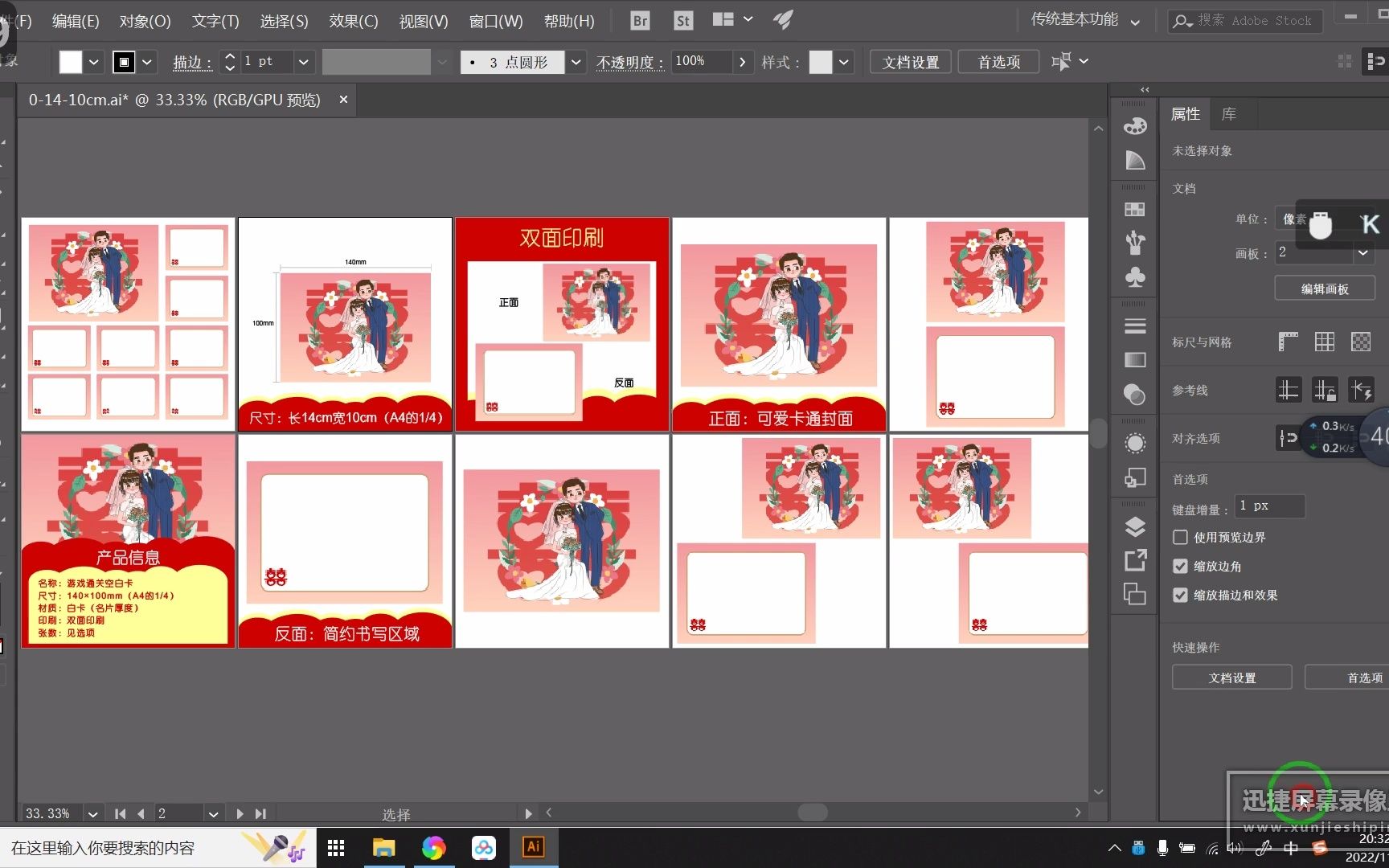The width and height of the screenshot is (1389, 868).
Task: Open the Swatches panel icon
Action: pos(1135,210)
